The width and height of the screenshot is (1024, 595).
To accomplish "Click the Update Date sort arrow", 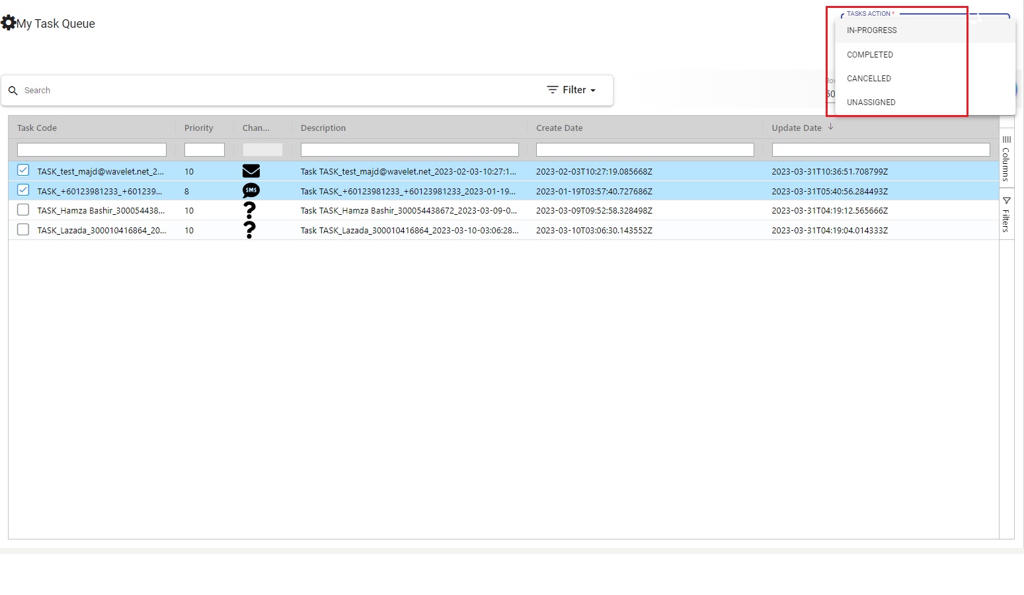I will 831,127.
